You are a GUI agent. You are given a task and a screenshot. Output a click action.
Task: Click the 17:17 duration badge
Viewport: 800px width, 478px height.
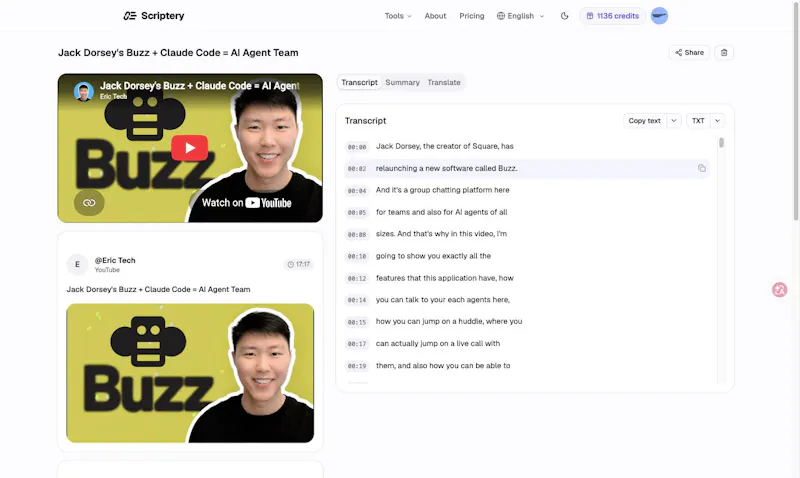click(298, 264)
